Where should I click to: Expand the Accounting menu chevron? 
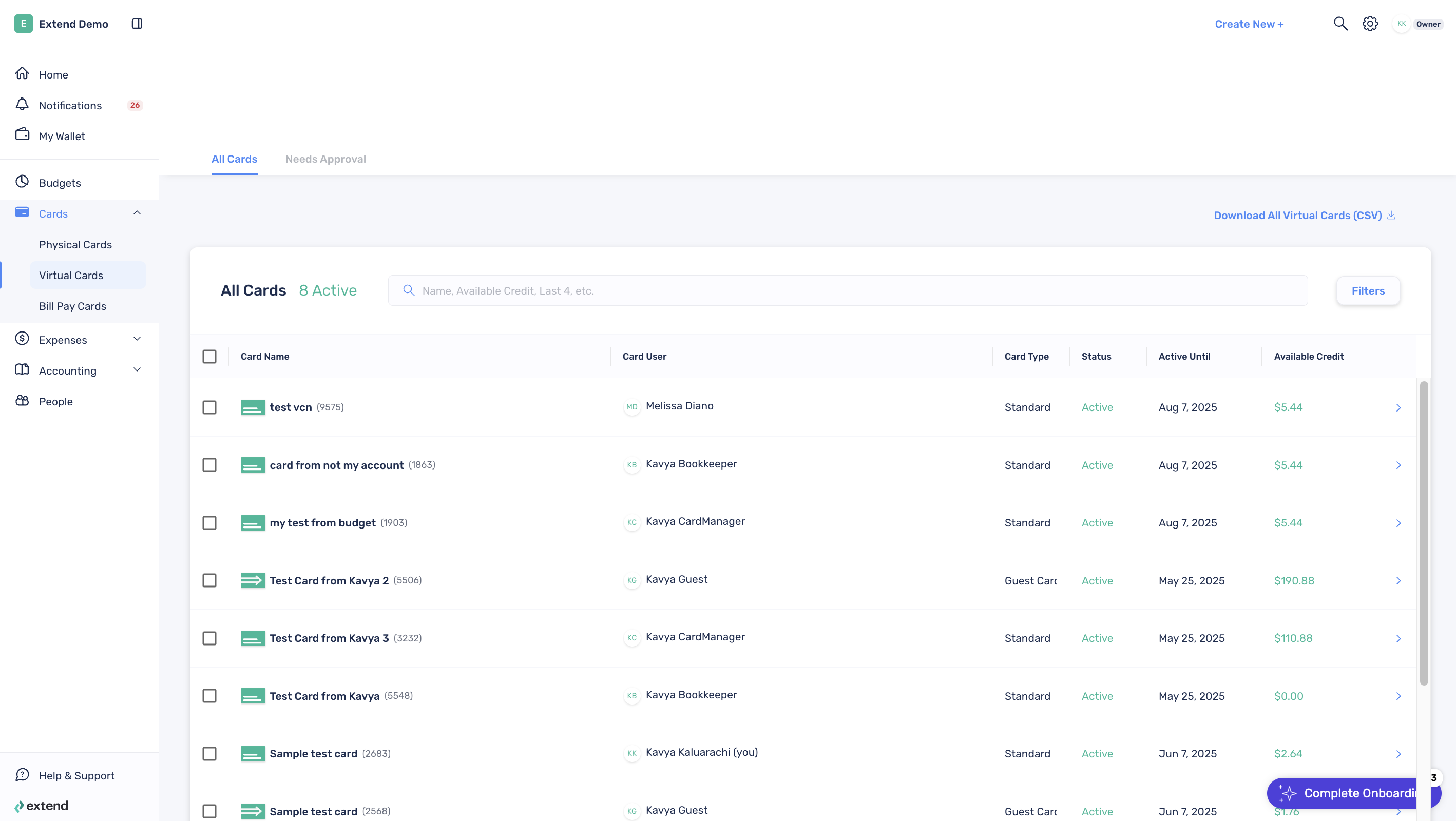click(137, 370)
